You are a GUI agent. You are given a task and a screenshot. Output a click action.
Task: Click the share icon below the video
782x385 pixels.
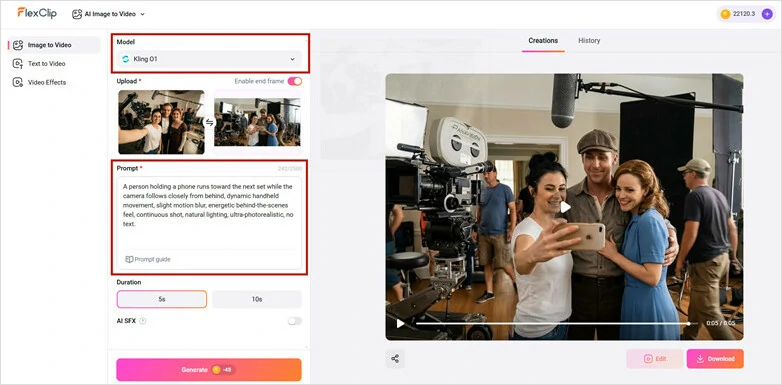(x=395, y=359)
